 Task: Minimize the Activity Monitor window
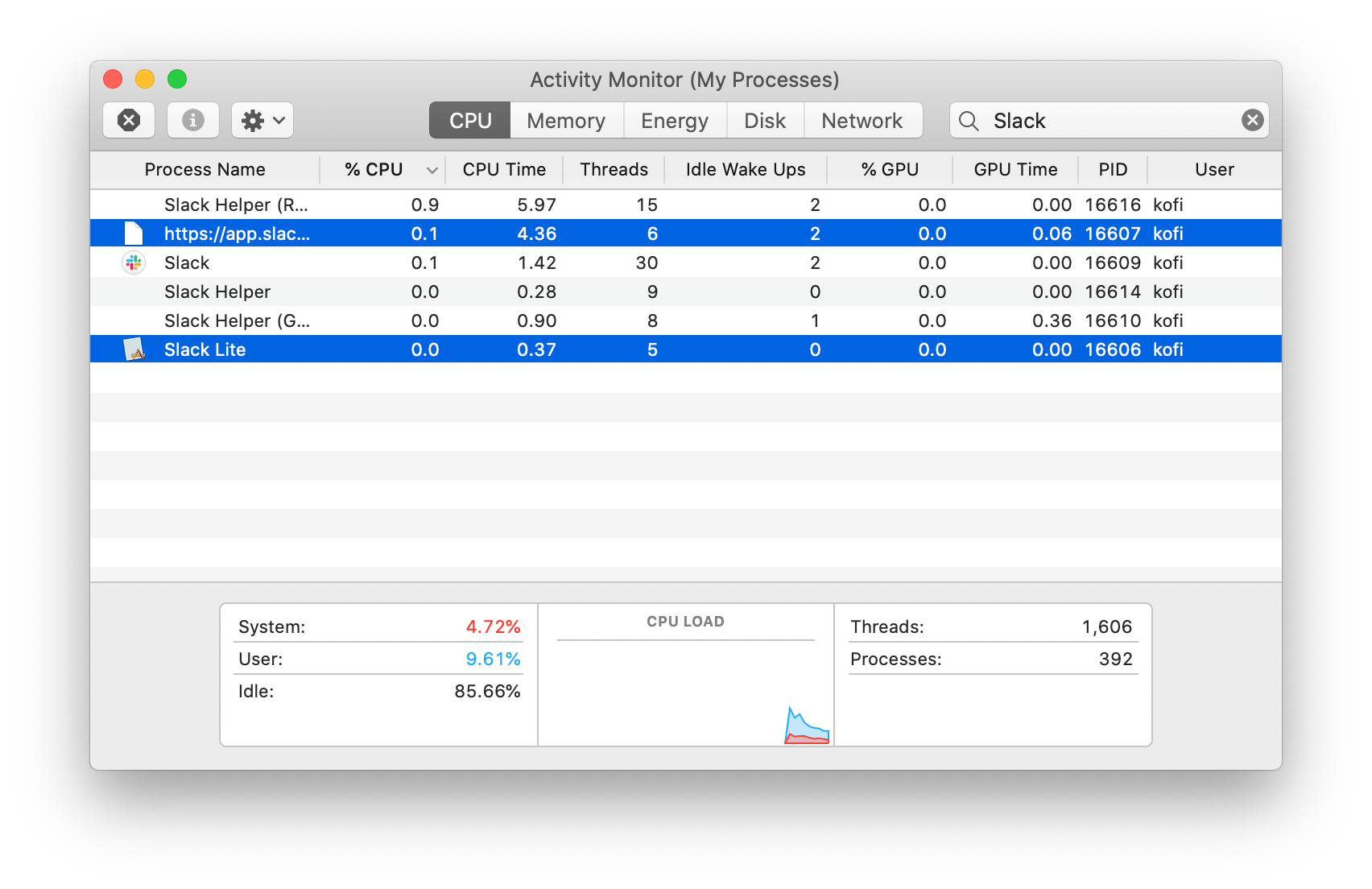(145, 79)
